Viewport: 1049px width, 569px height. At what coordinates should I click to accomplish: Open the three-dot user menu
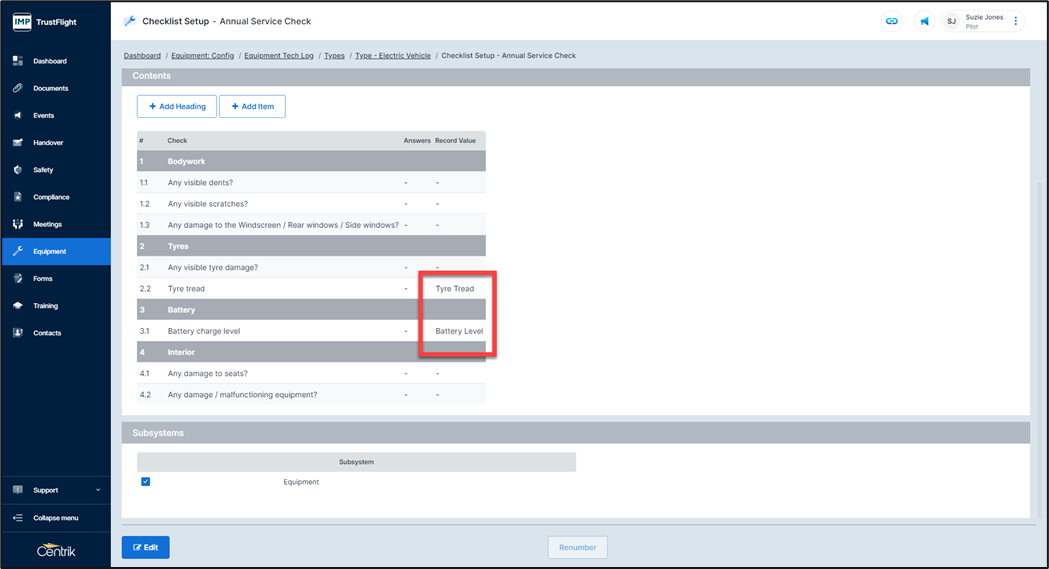pos(1016,21)
